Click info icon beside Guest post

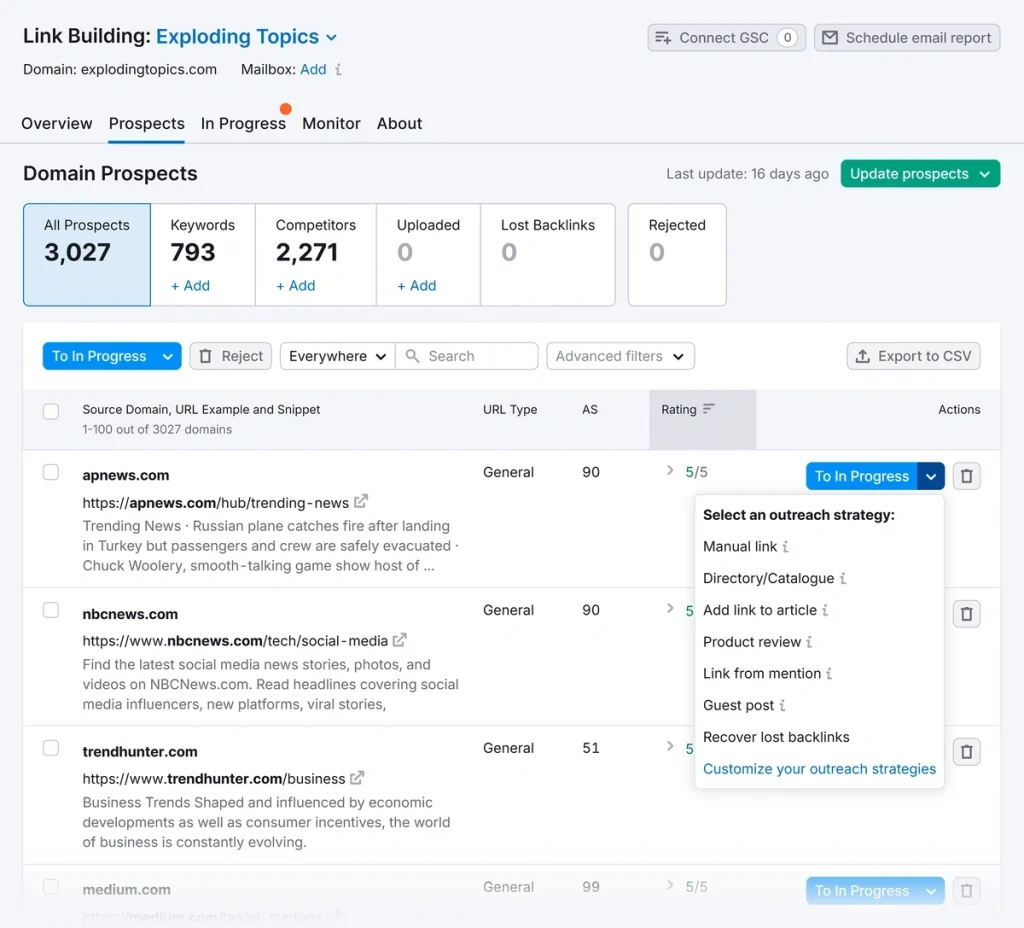782,705
